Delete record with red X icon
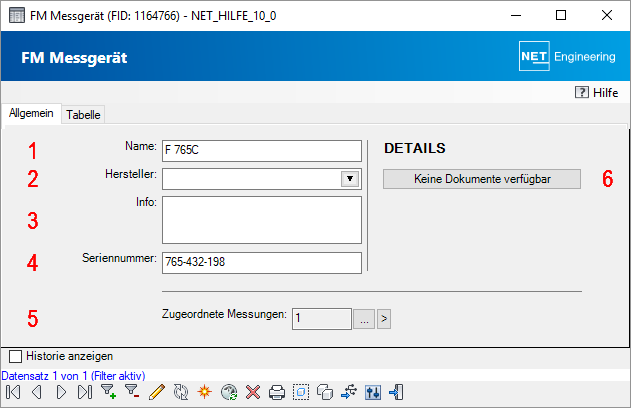 253,392
